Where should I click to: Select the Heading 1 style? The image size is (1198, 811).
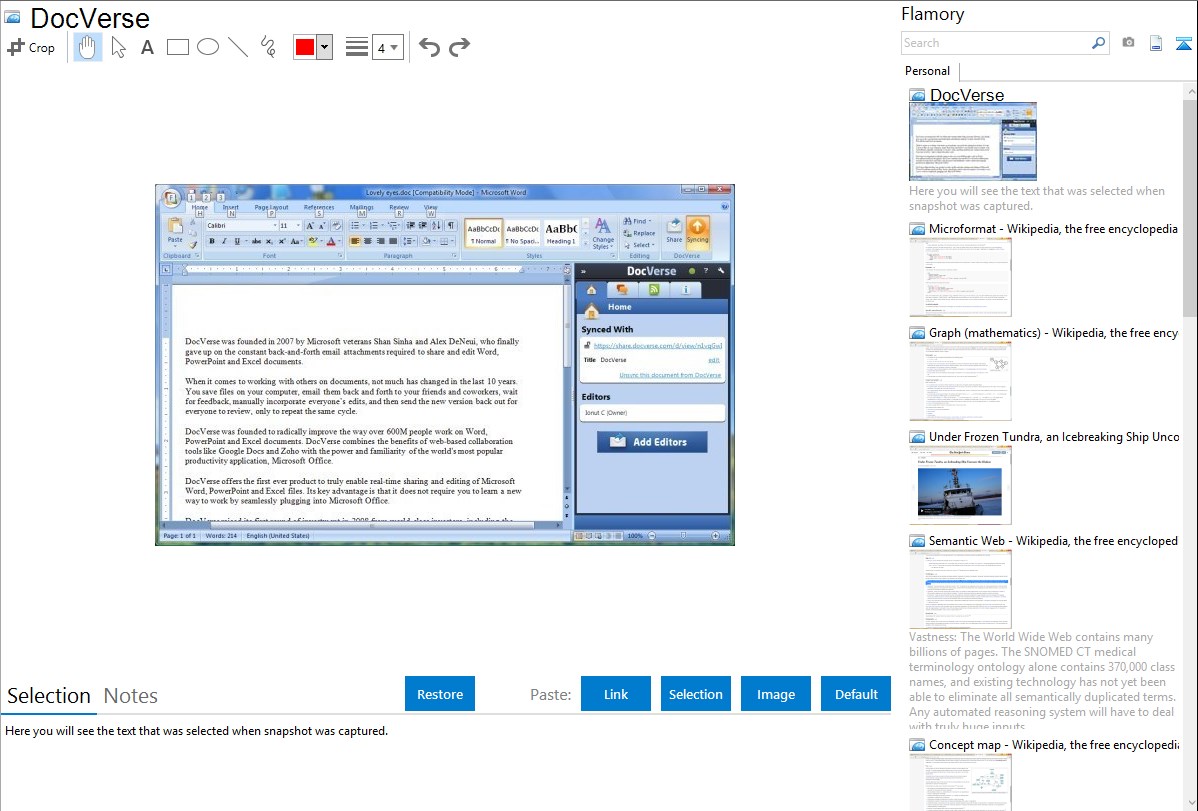561,233
